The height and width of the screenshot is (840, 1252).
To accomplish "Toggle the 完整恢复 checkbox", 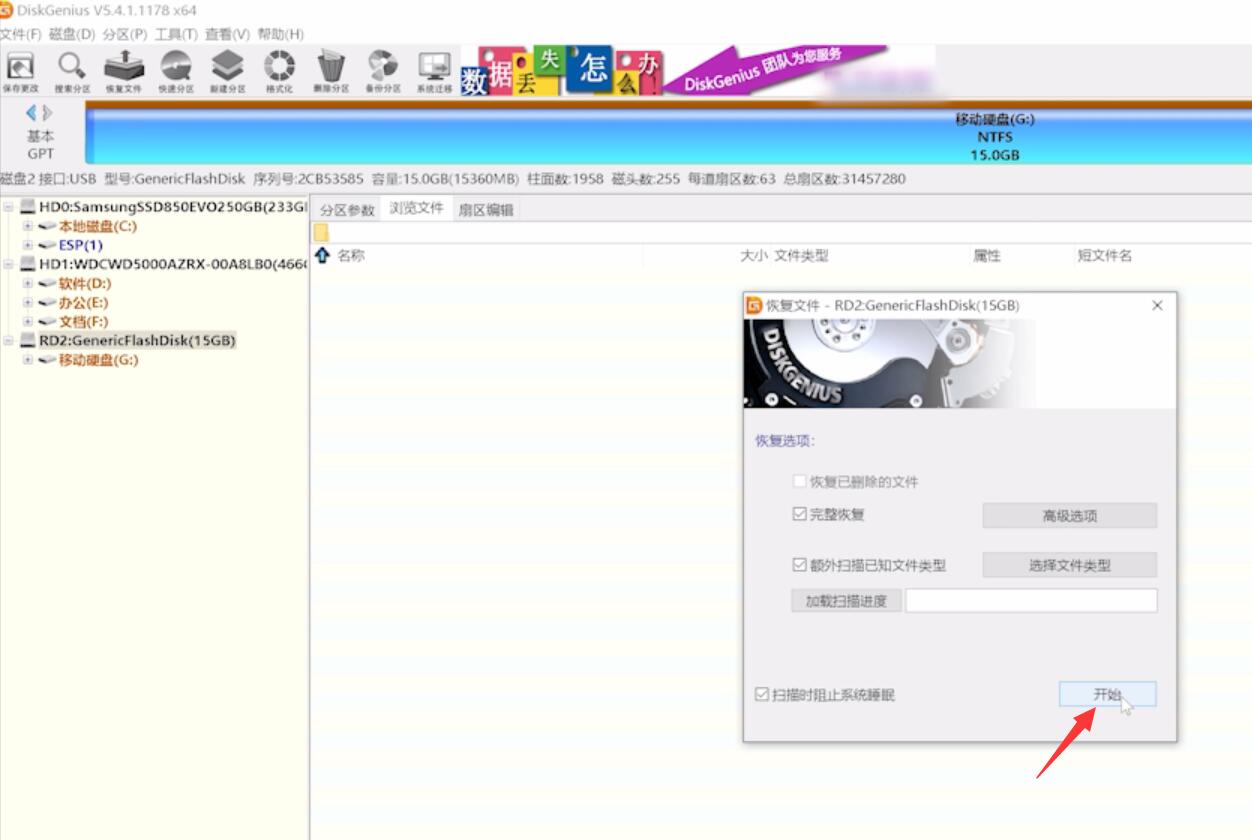I will point(799,515).
